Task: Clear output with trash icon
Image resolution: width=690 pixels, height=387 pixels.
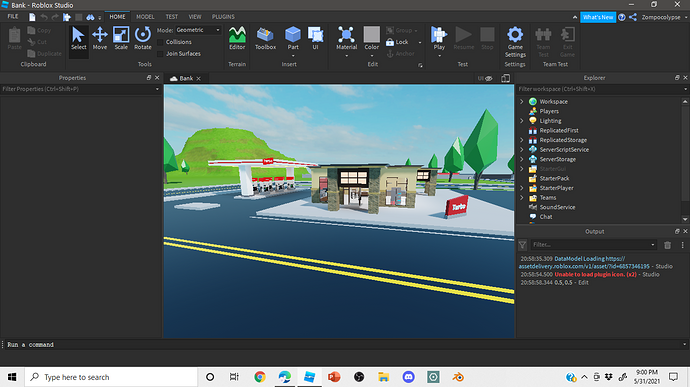Action: click(x=667, y=245)
